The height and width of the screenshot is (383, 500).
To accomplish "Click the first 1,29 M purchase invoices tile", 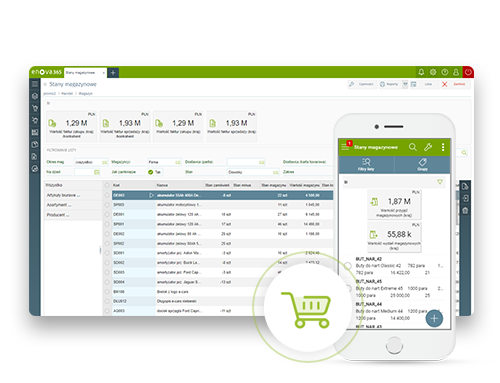I will (x=71, y=127).
